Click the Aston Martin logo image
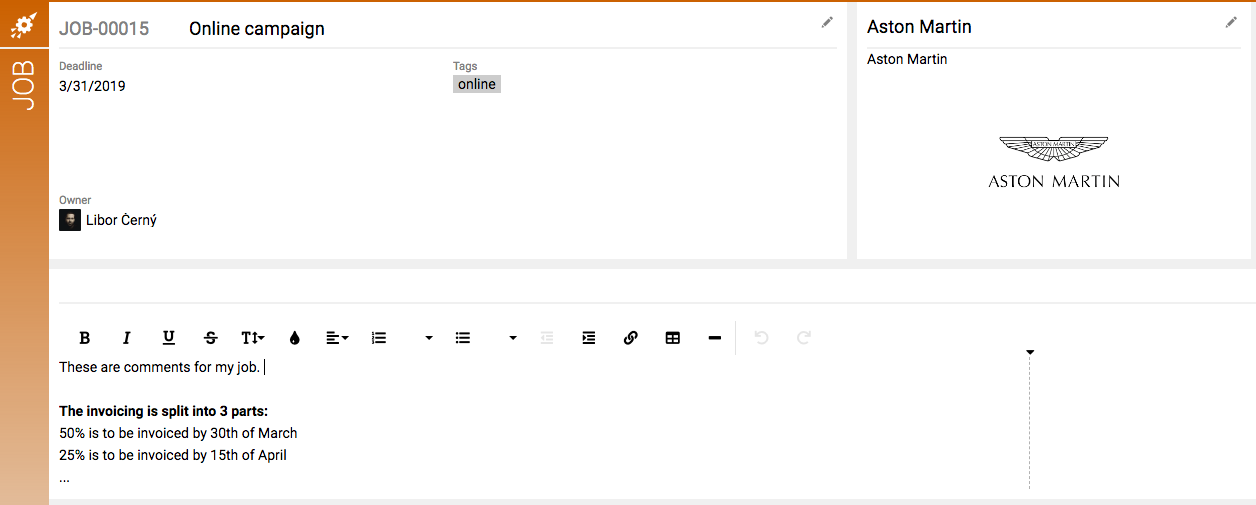 pyautogui.click(x=1054, y=162)
